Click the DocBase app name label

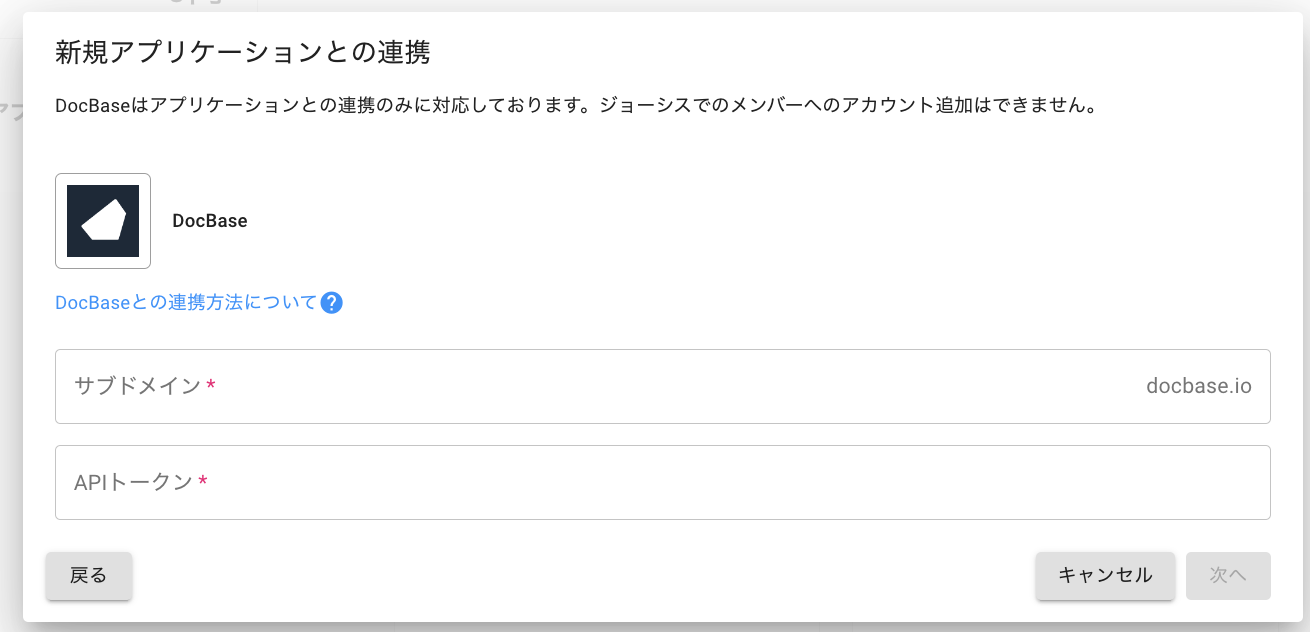coord(210,221)
